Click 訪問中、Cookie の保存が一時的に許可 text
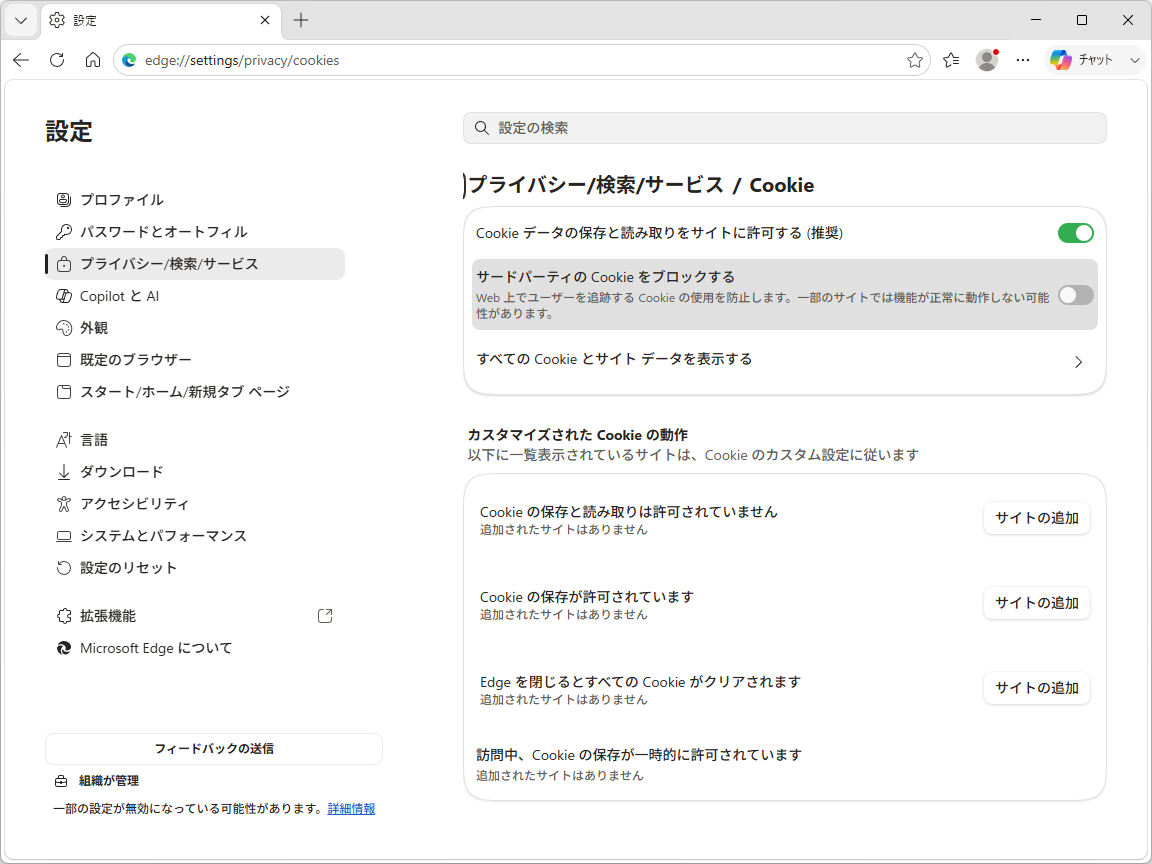 (x=639, y=755)
